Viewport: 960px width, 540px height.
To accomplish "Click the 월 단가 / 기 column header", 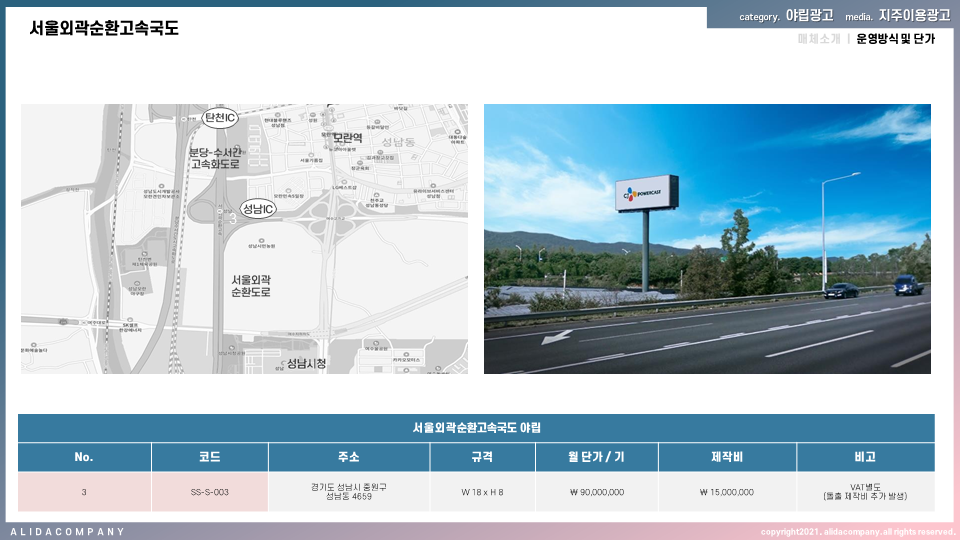I will (595, 457).
